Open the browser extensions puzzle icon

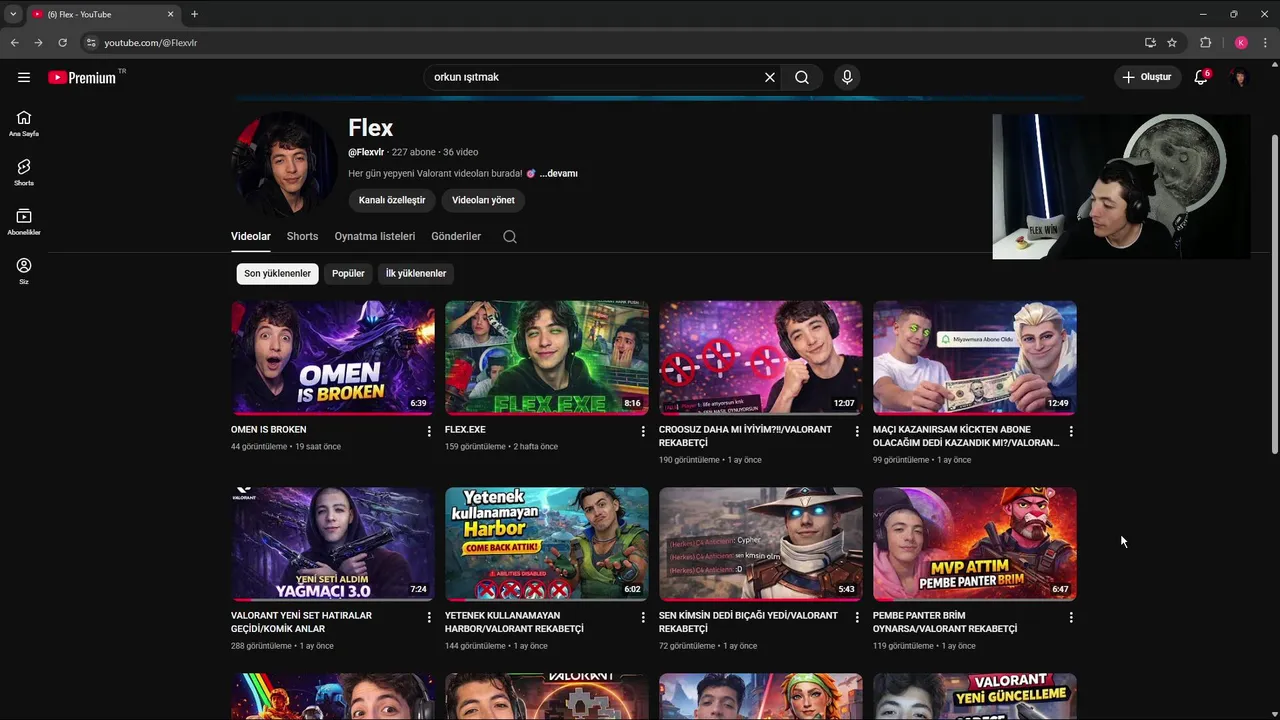(1205, 43)
